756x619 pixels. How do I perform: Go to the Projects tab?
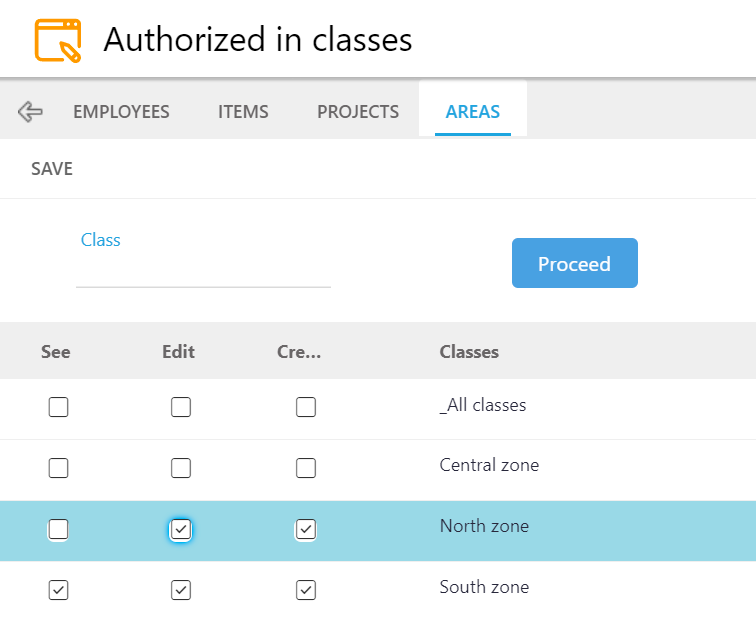[x=358, y=112]
